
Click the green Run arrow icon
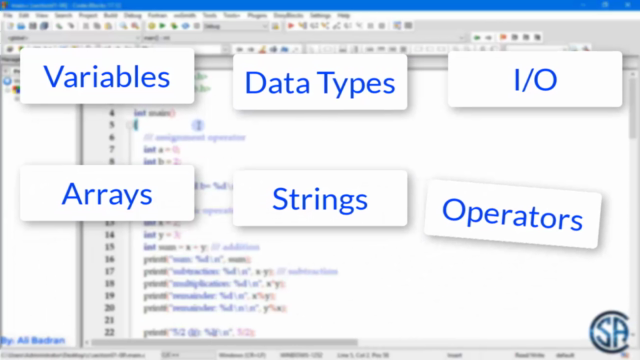162,26
